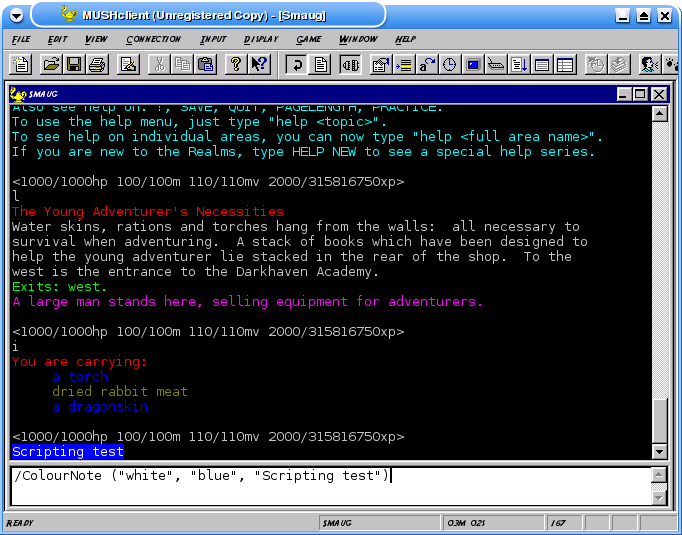Open the notepad editor pencil icon
The image size is (682, 535).
click(x=128, y=65)
